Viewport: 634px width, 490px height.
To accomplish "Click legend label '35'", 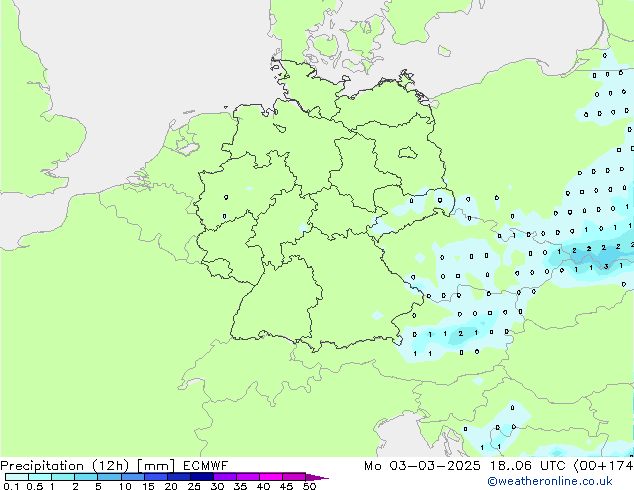I will click(x=240, y=486).
